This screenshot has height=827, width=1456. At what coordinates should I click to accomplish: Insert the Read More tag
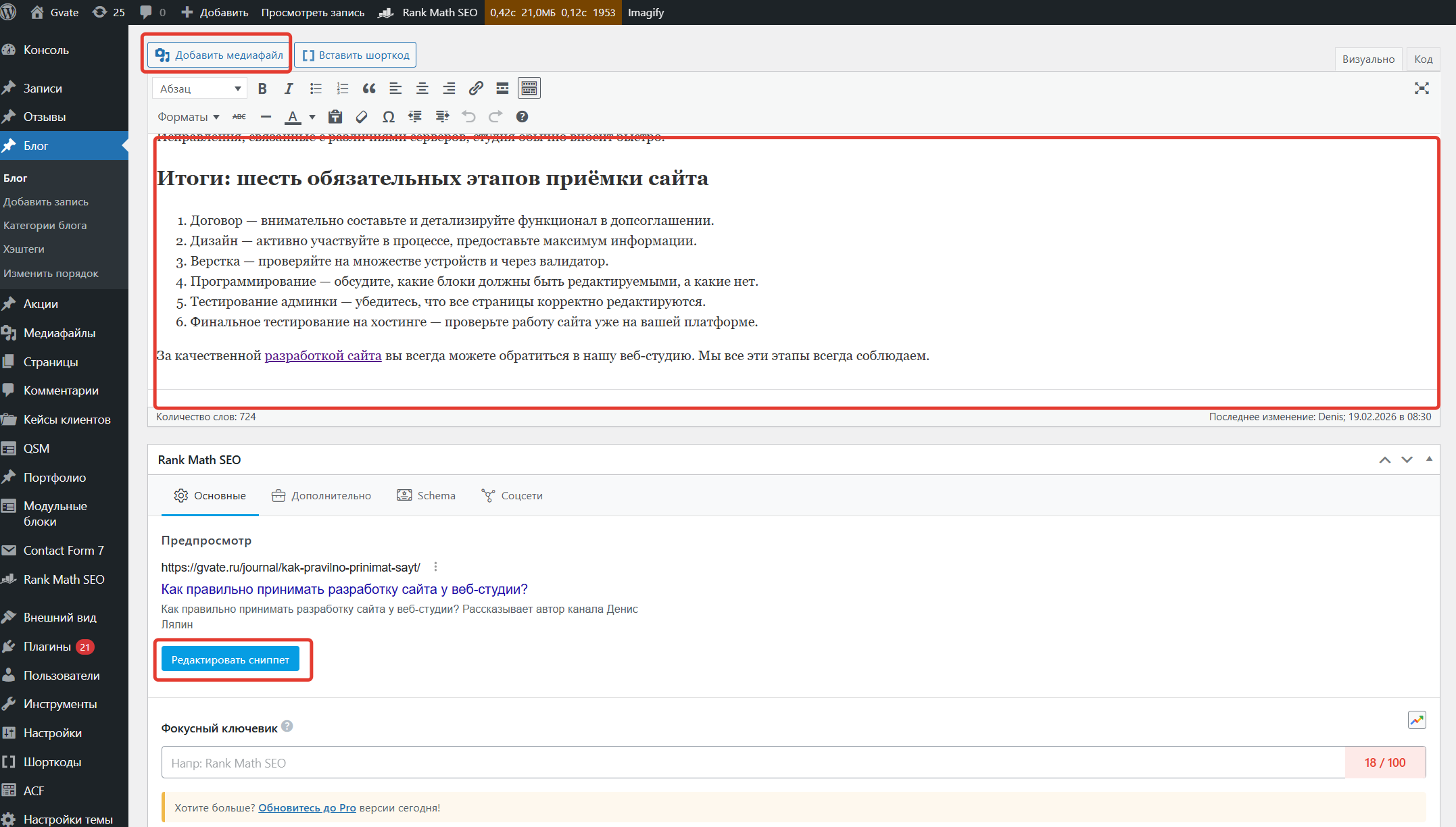pos(502,89)
